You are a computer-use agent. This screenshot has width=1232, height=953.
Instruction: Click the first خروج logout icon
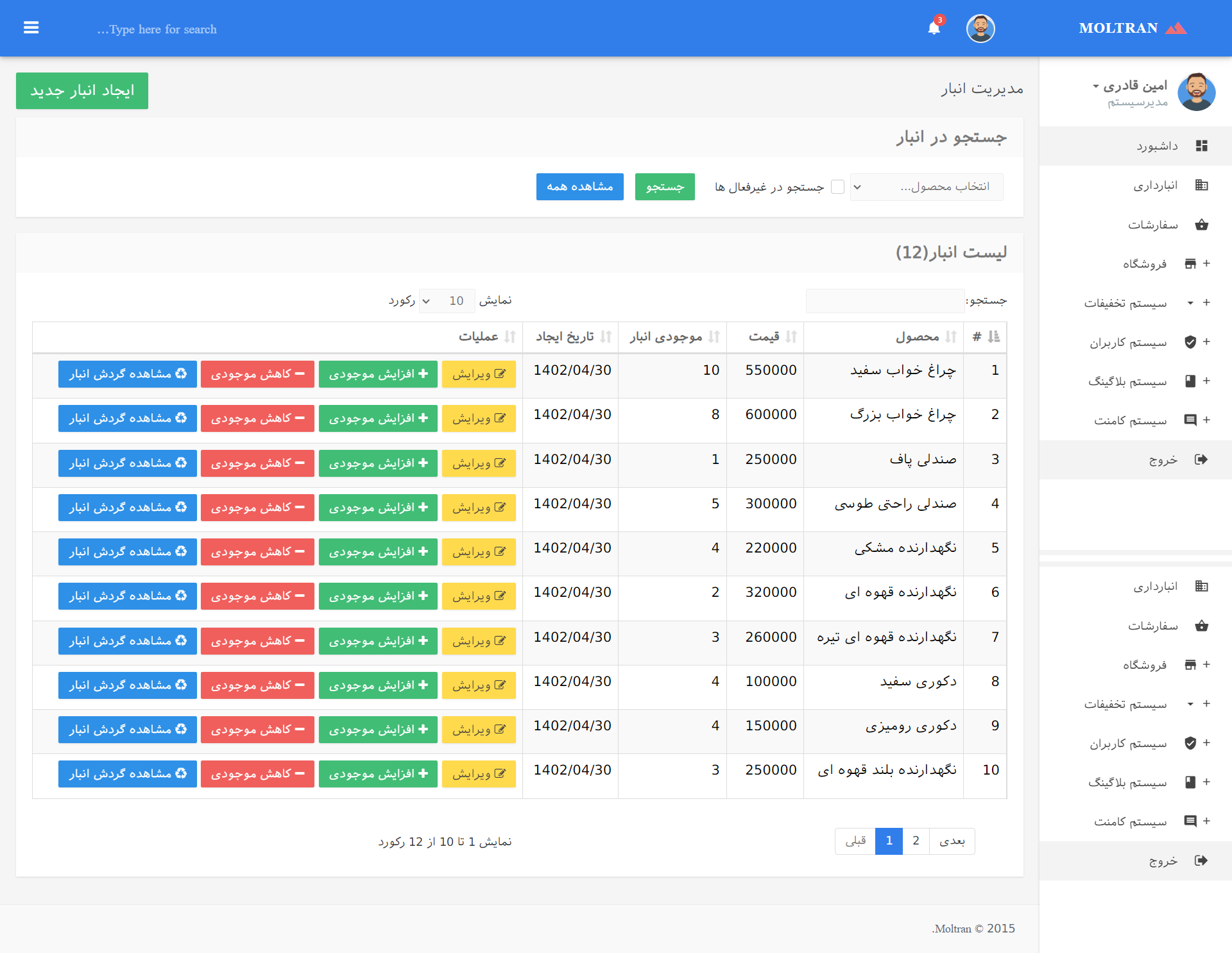1201,459
